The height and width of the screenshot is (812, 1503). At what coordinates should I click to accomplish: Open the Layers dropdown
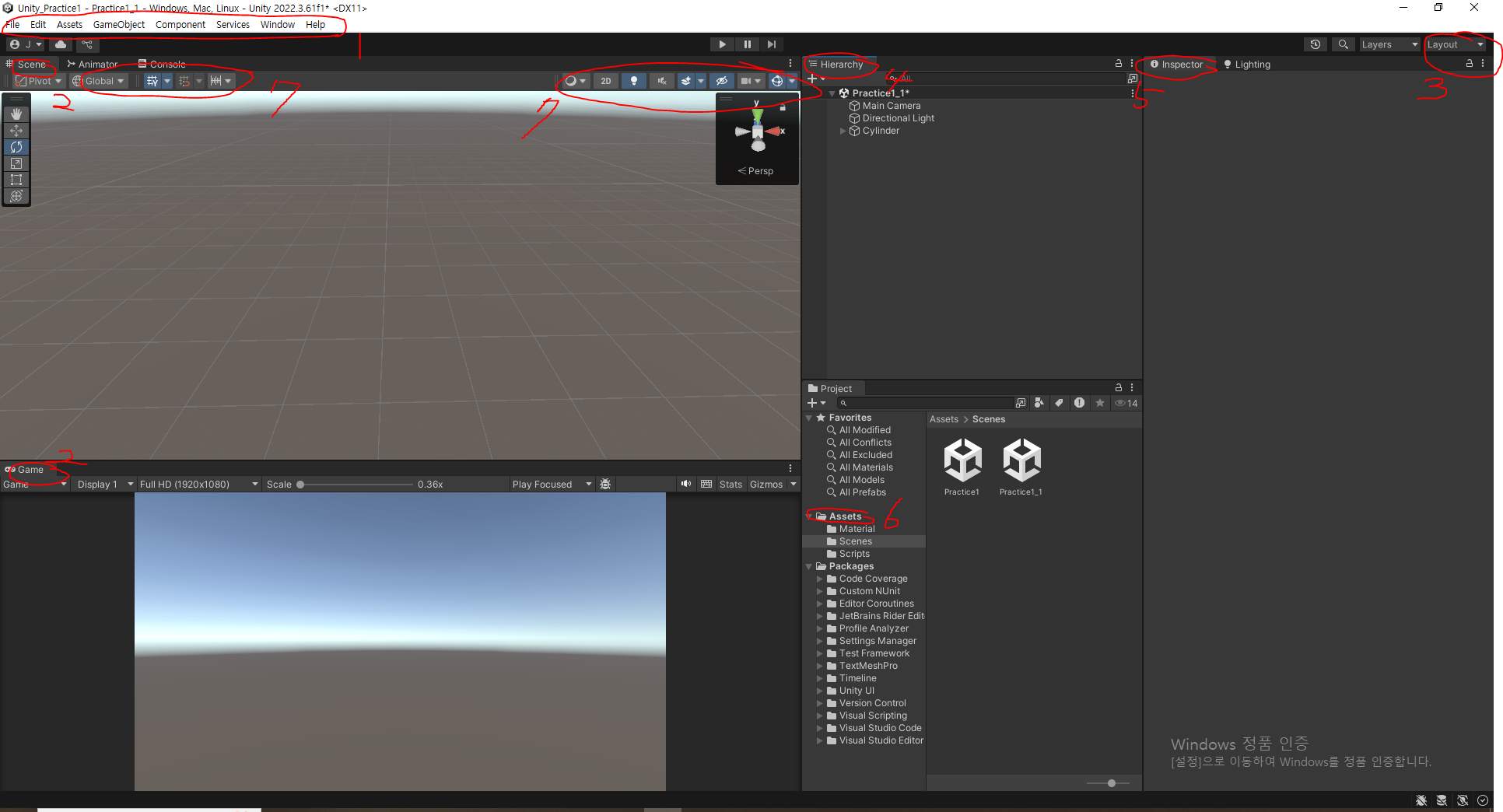pyautogui.click(x=1389, y=44)
